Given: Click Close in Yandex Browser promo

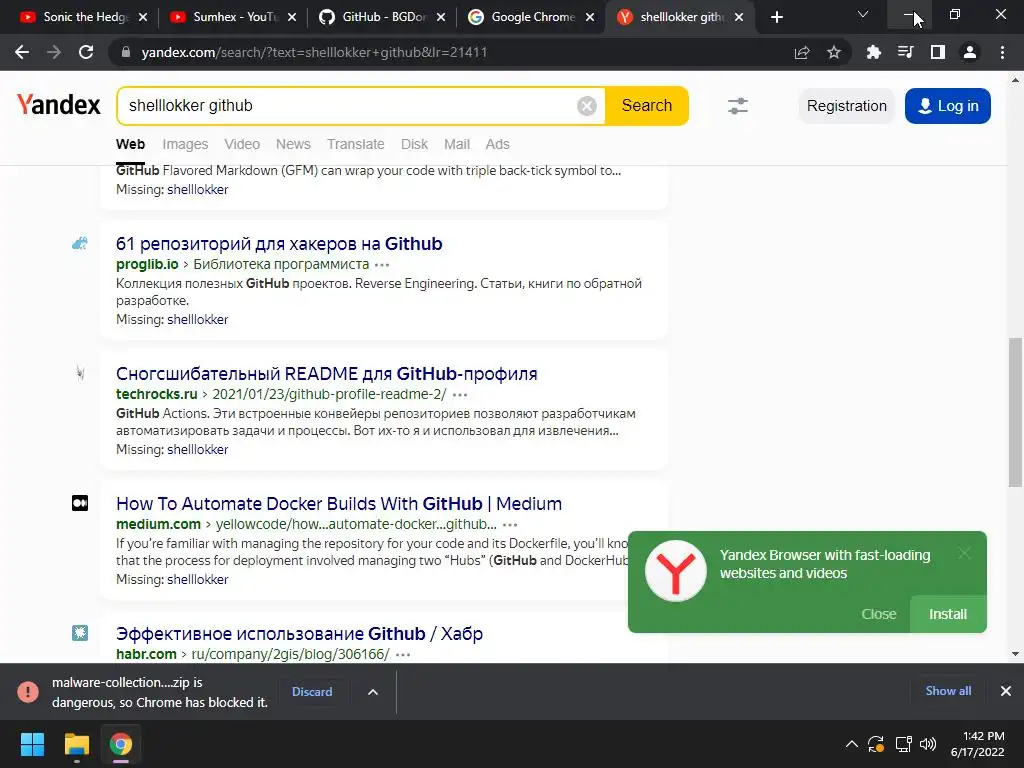Looking at the screenshot, I should tap(878, 614).
